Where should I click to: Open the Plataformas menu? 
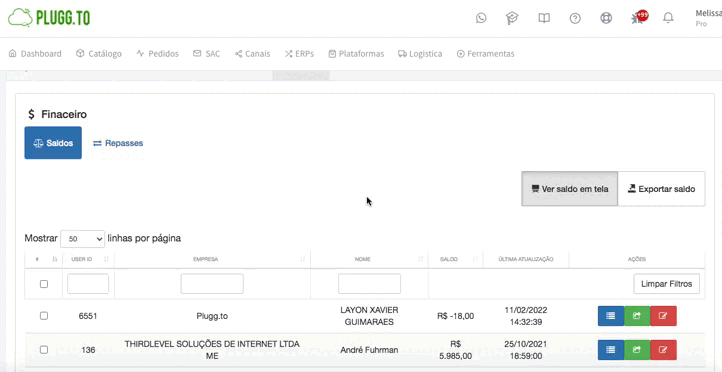(x=356, y=54)
